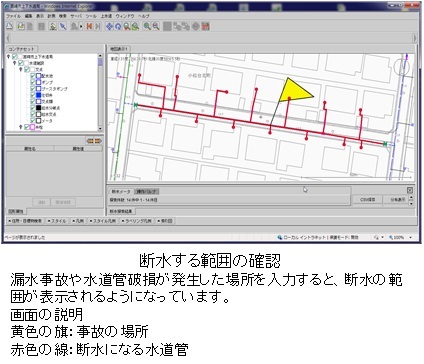This screenshot has height=364, width=424.
Task: Uncheck the ポンプ layer checkbox
Action: click(x=33, y=82)
